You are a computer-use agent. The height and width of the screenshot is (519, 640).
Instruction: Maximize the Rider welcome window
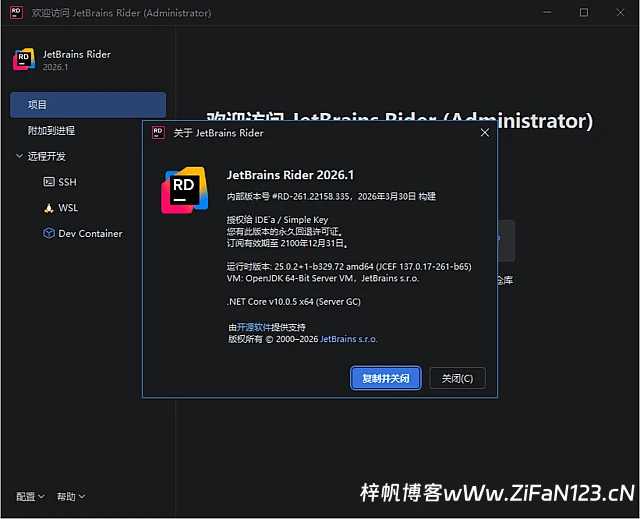(x=584, y=13)
